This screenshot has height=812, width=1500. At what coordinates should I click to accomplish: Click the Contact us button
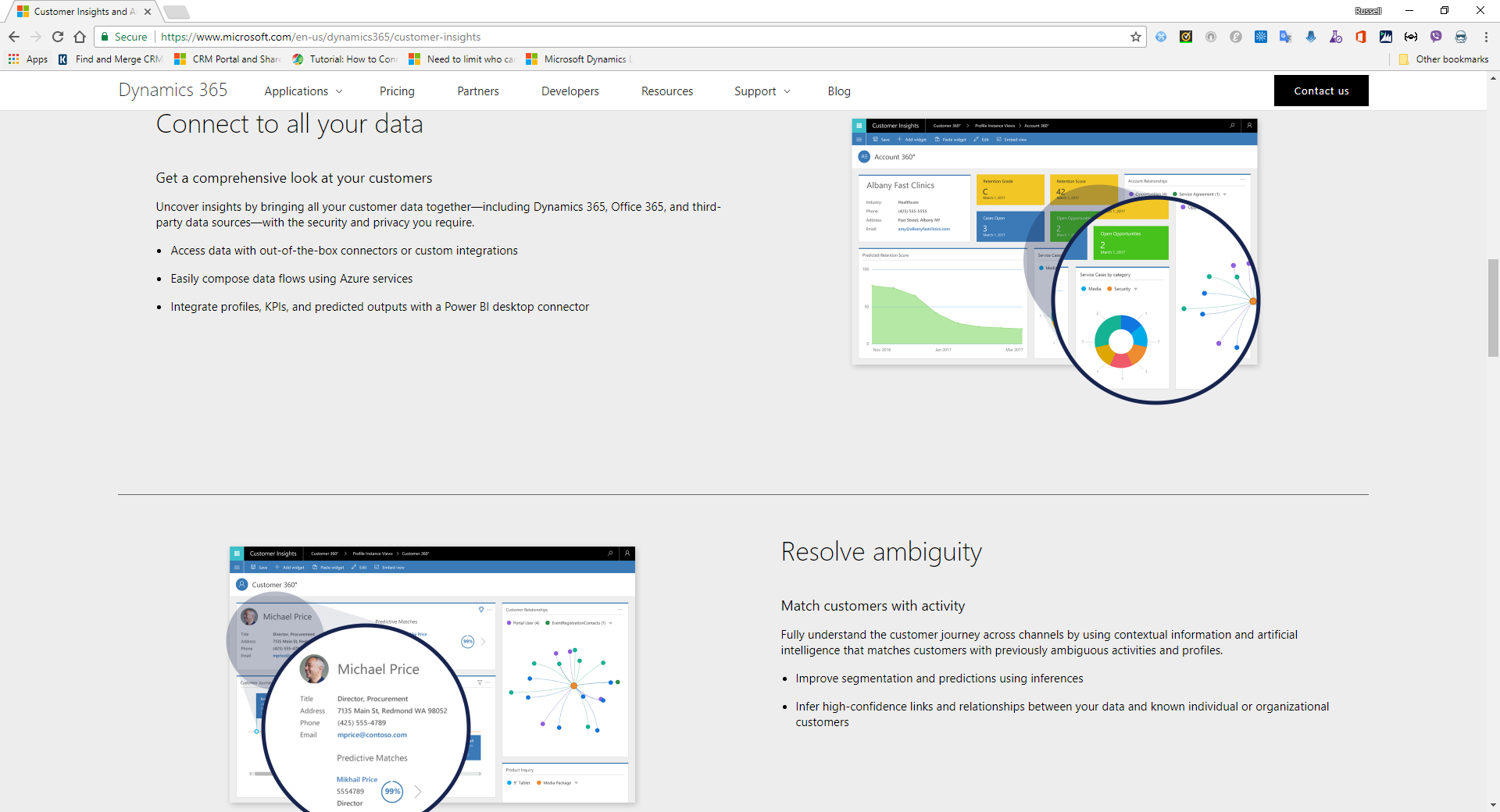[x=1320, y=91]
